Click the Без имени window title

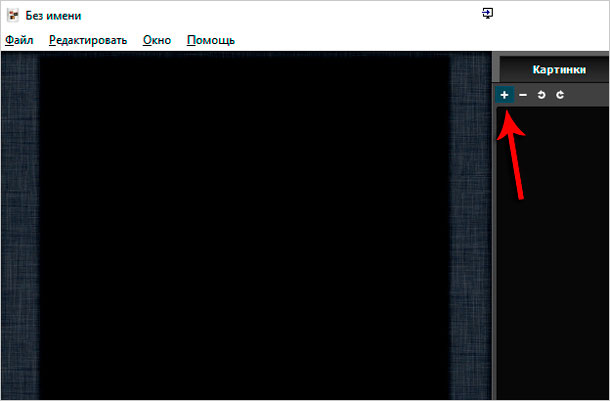[53, 16]
